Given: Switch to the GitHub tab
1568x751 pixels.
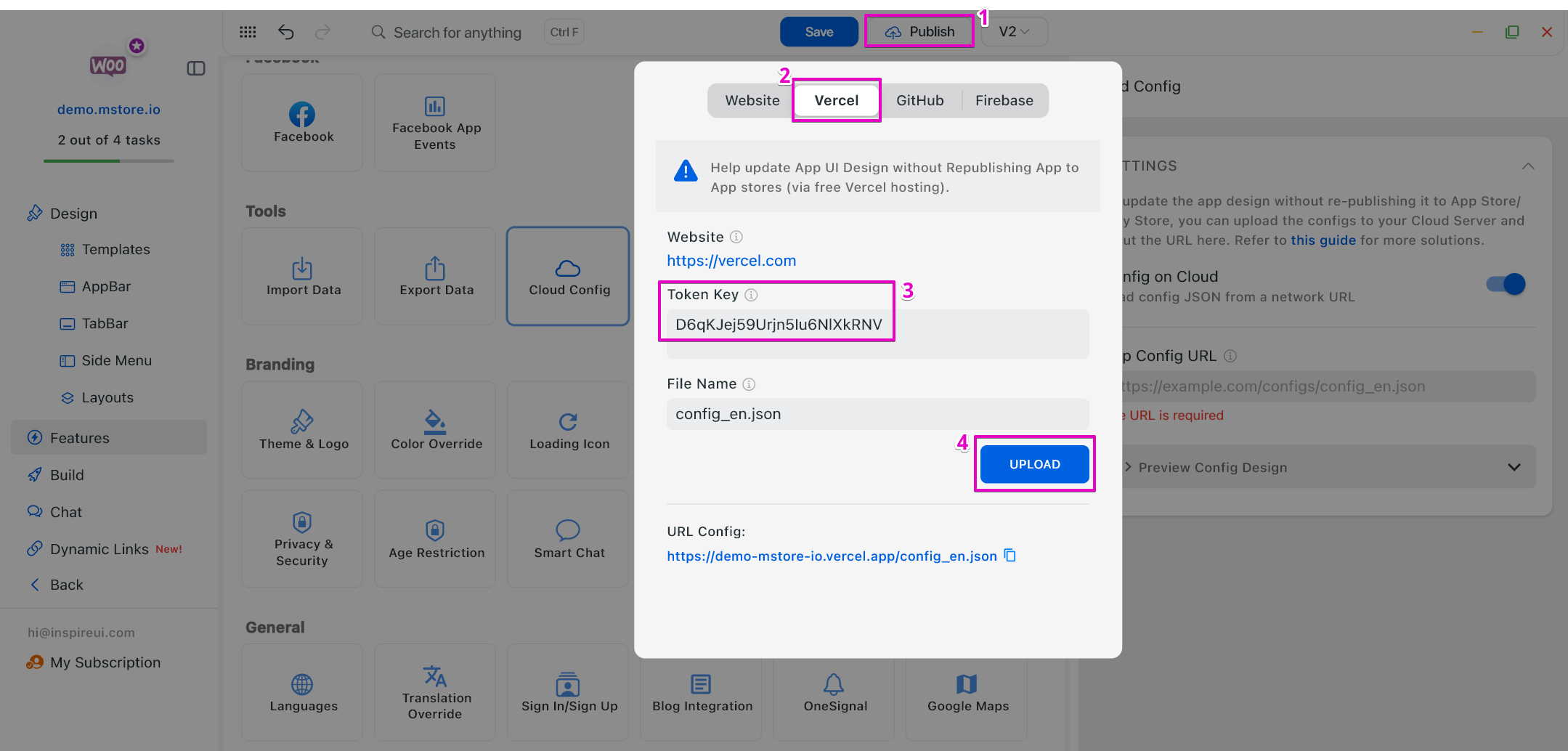Looking at the screenshot, I should 919,101.
